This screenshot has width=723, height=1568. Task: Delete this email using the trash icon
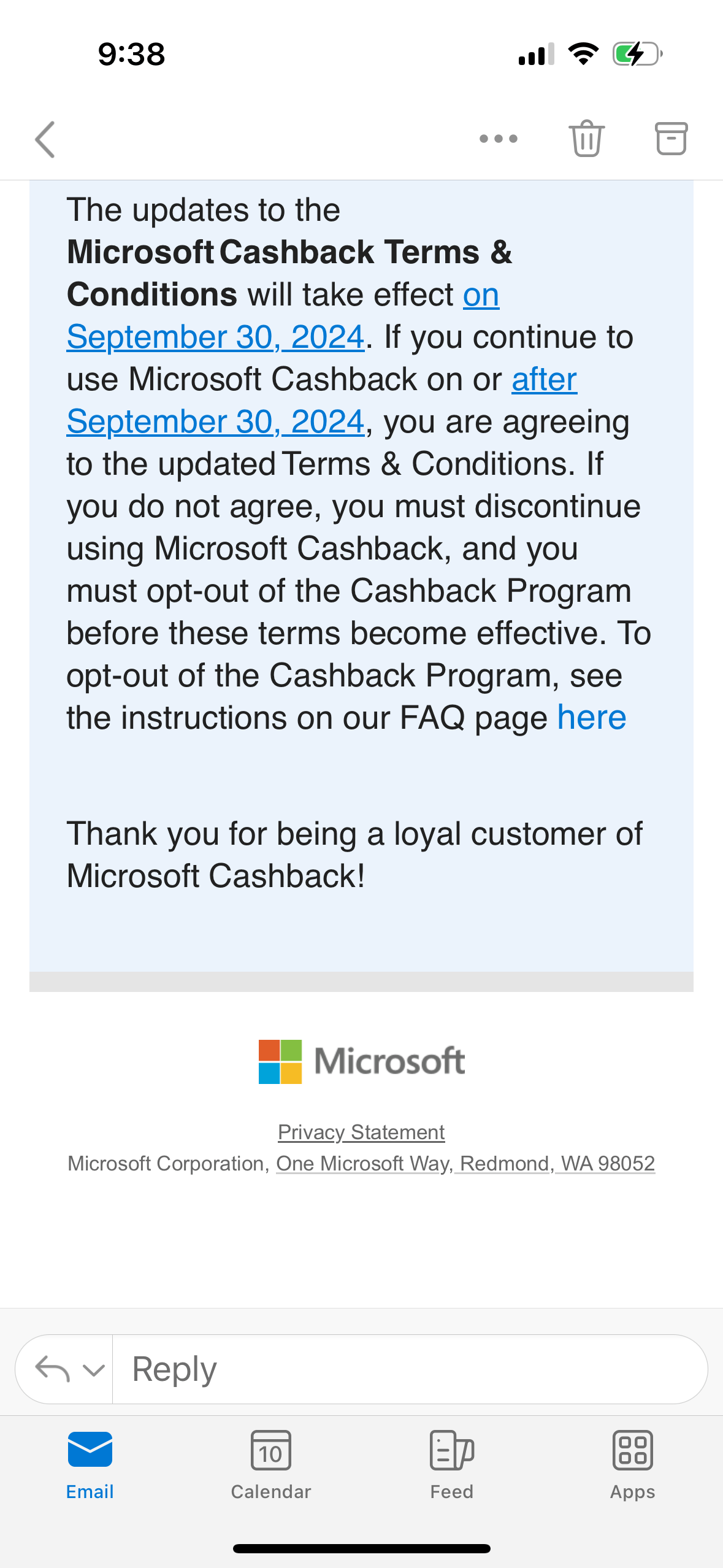pos(586,139)
